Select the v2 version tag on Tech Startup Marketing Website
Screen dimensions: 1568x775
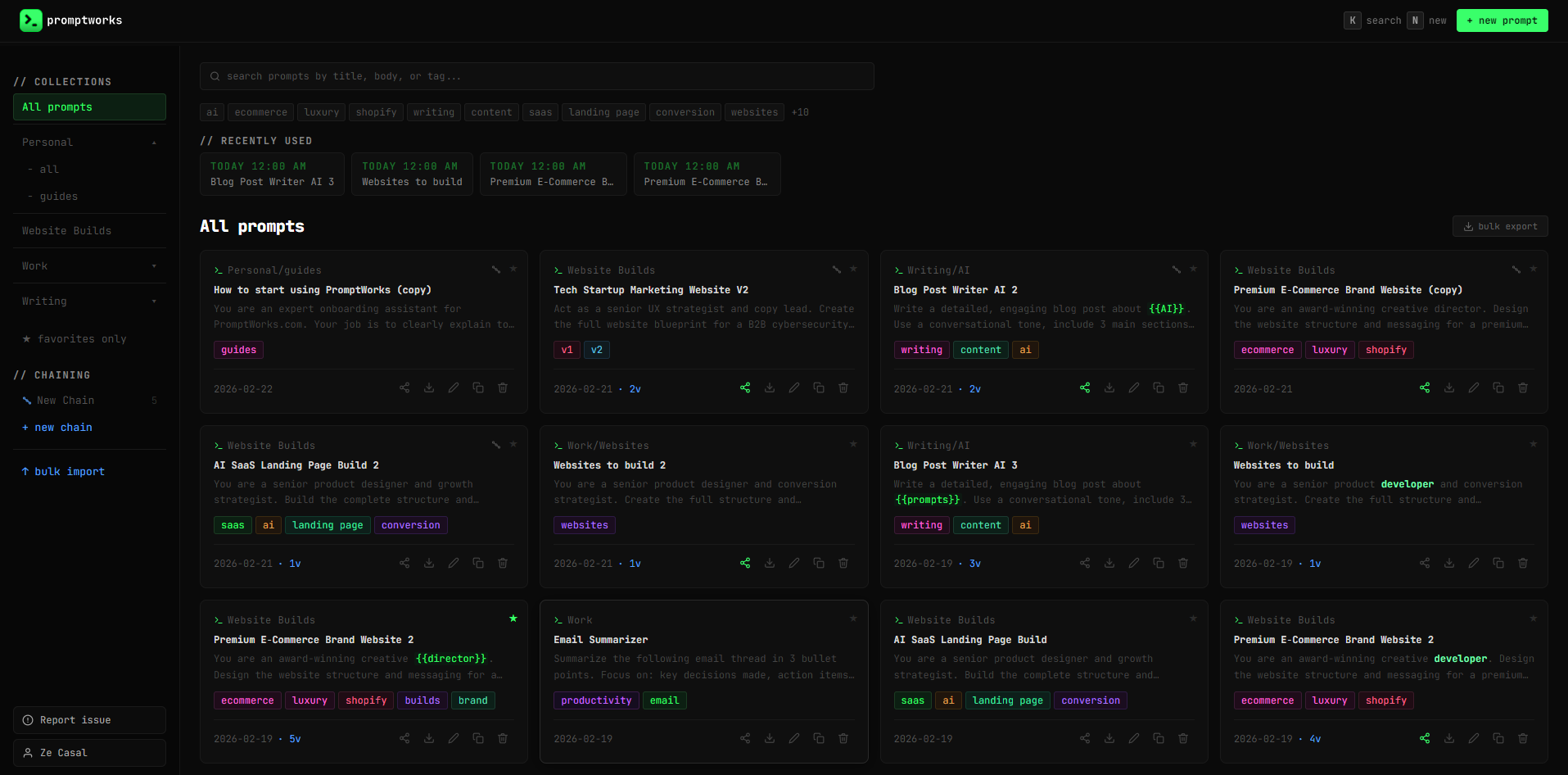tap(597, 349)
